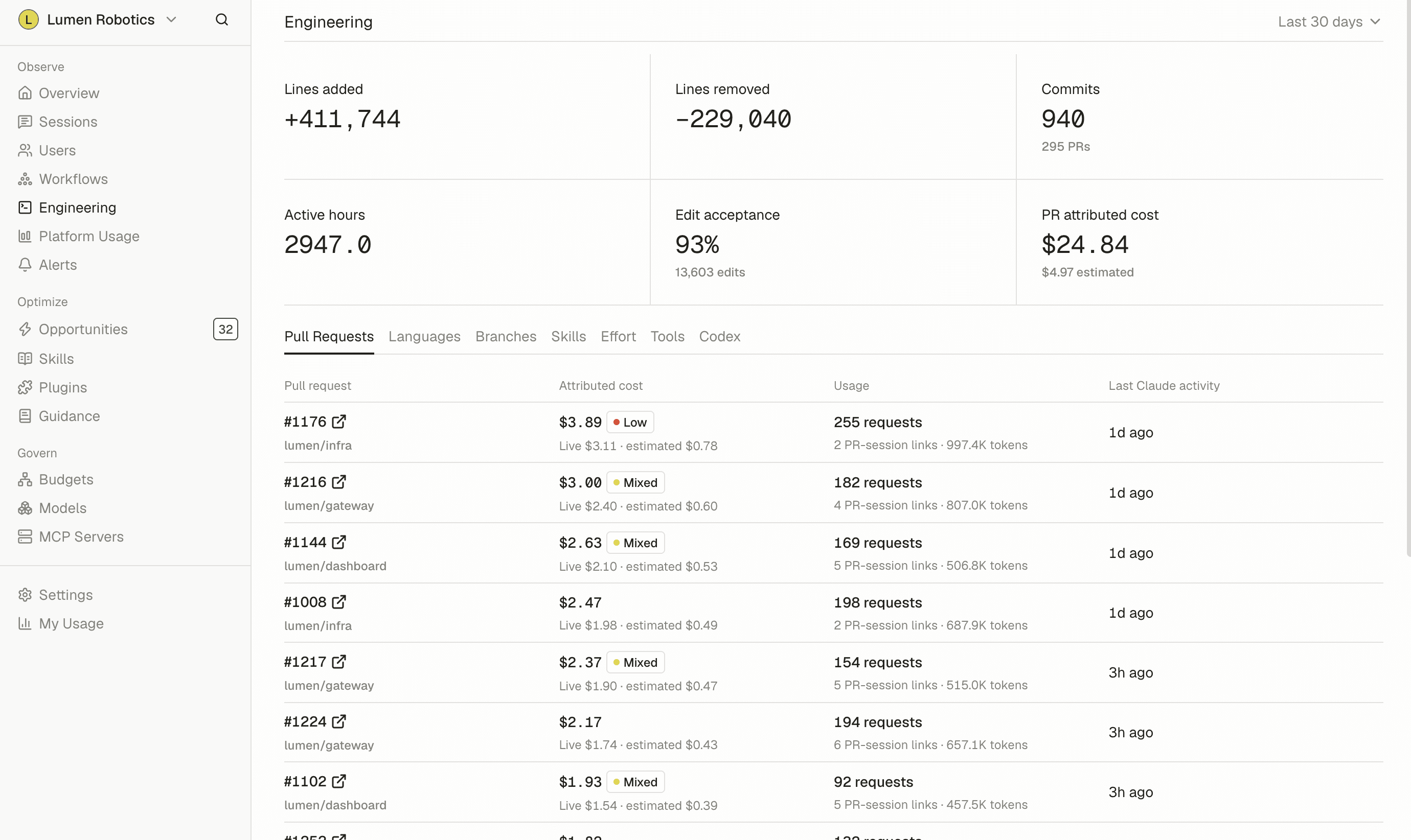1411x840 pixels.
Task: Click the Mixed badge on PR #1216
Action: point(635,483)
